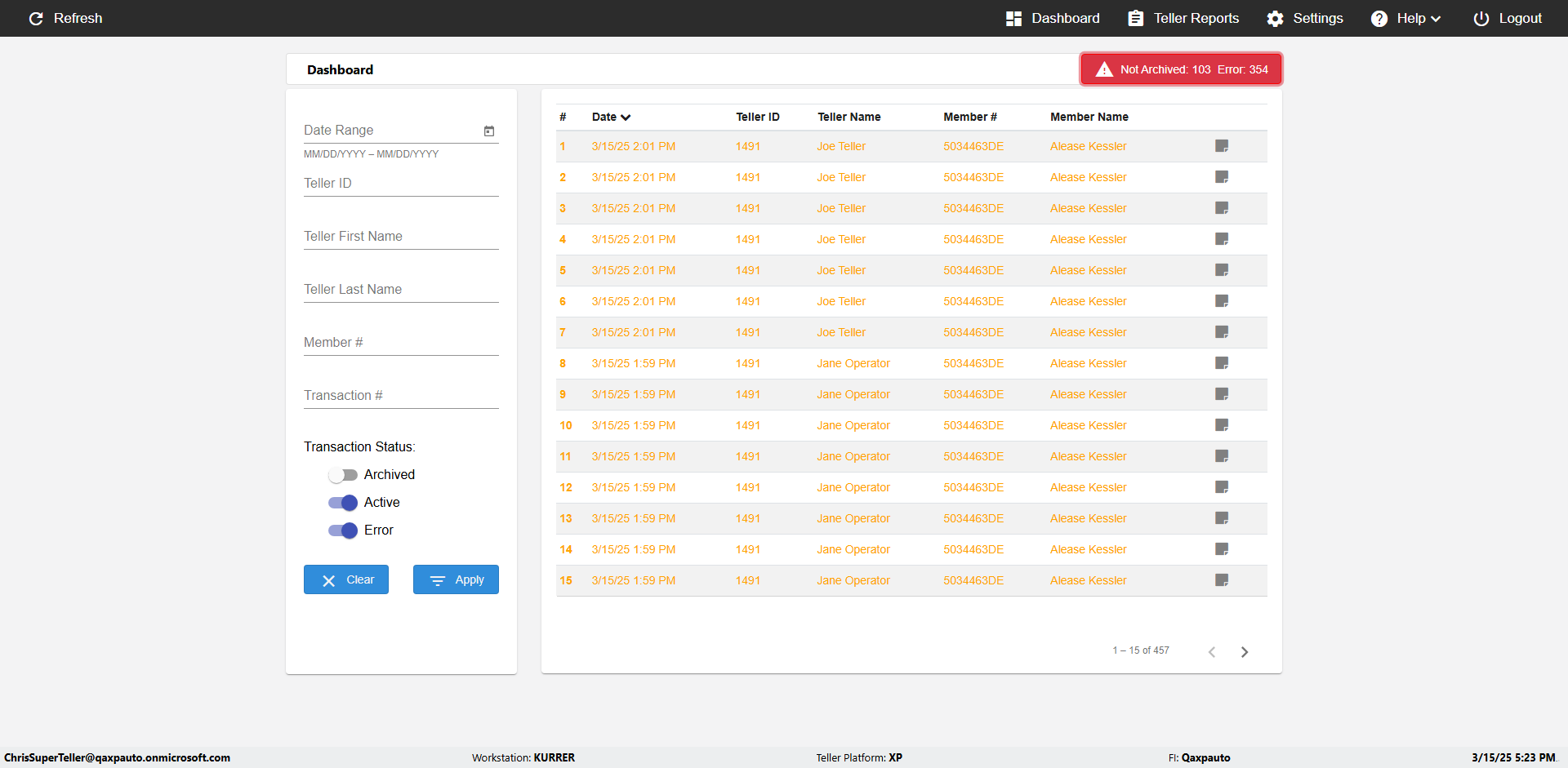Open the note icon for row 7
The image size is (1568, 768).
1222,332
